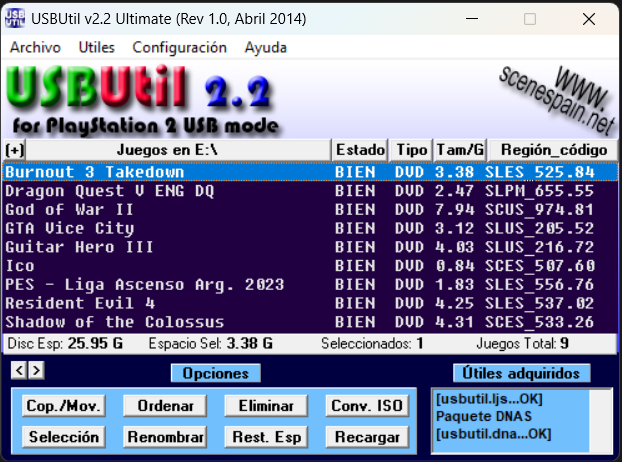
Task: Click the Renombrar button
Action: click(x=165, y=437)
